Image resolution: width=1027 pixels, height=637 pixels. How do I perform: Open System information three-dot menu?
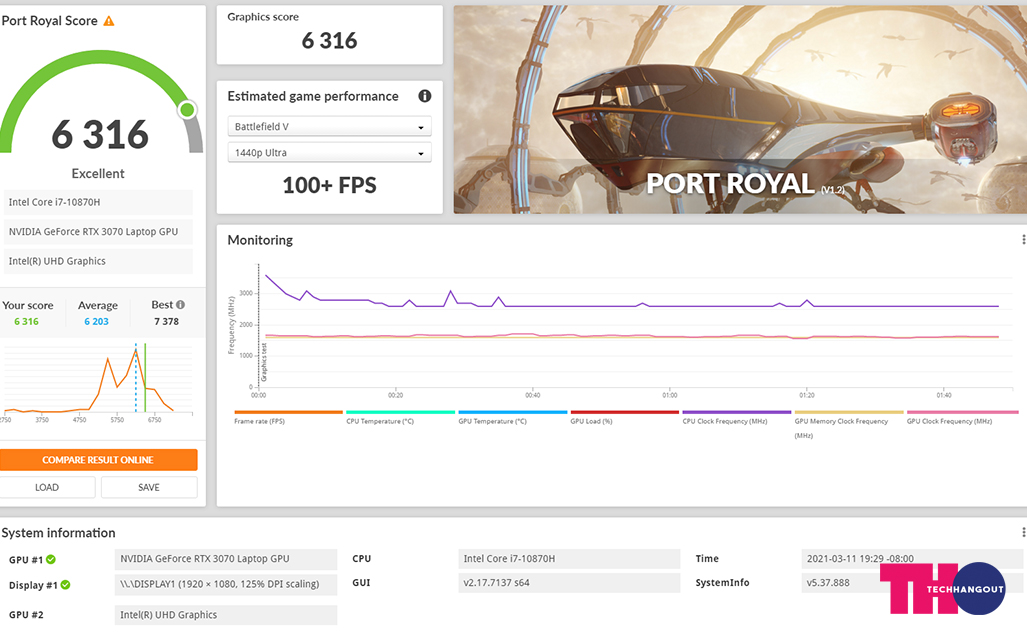1023,532
